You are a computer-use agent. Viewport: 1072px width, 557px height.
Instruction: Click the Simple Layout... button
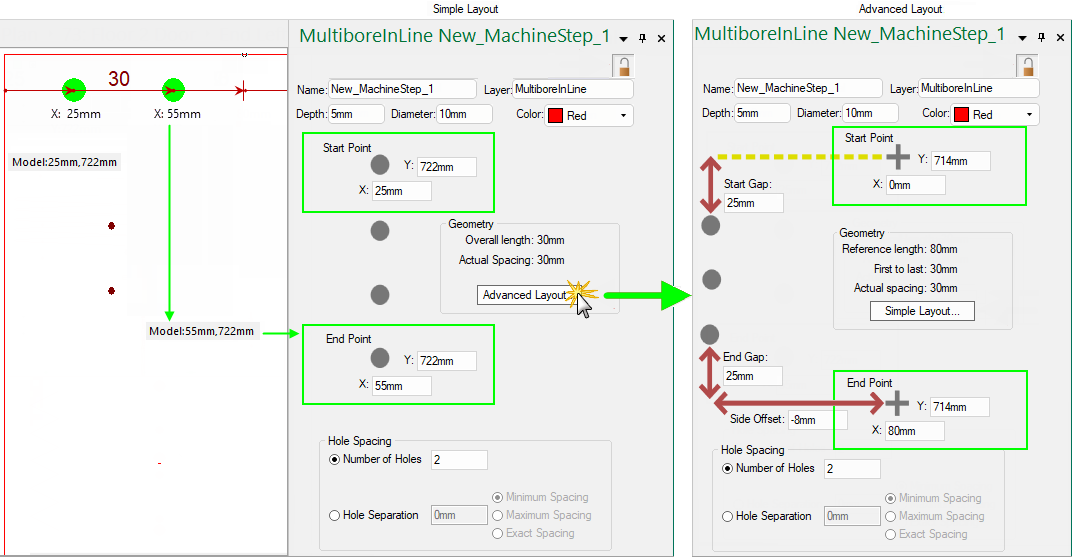coord(921,311)
